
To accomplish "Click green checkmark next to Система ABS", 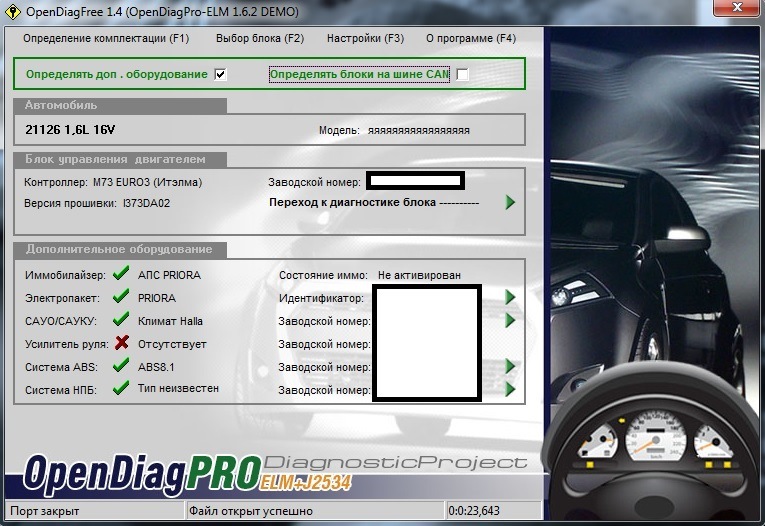I will (121, 365).
